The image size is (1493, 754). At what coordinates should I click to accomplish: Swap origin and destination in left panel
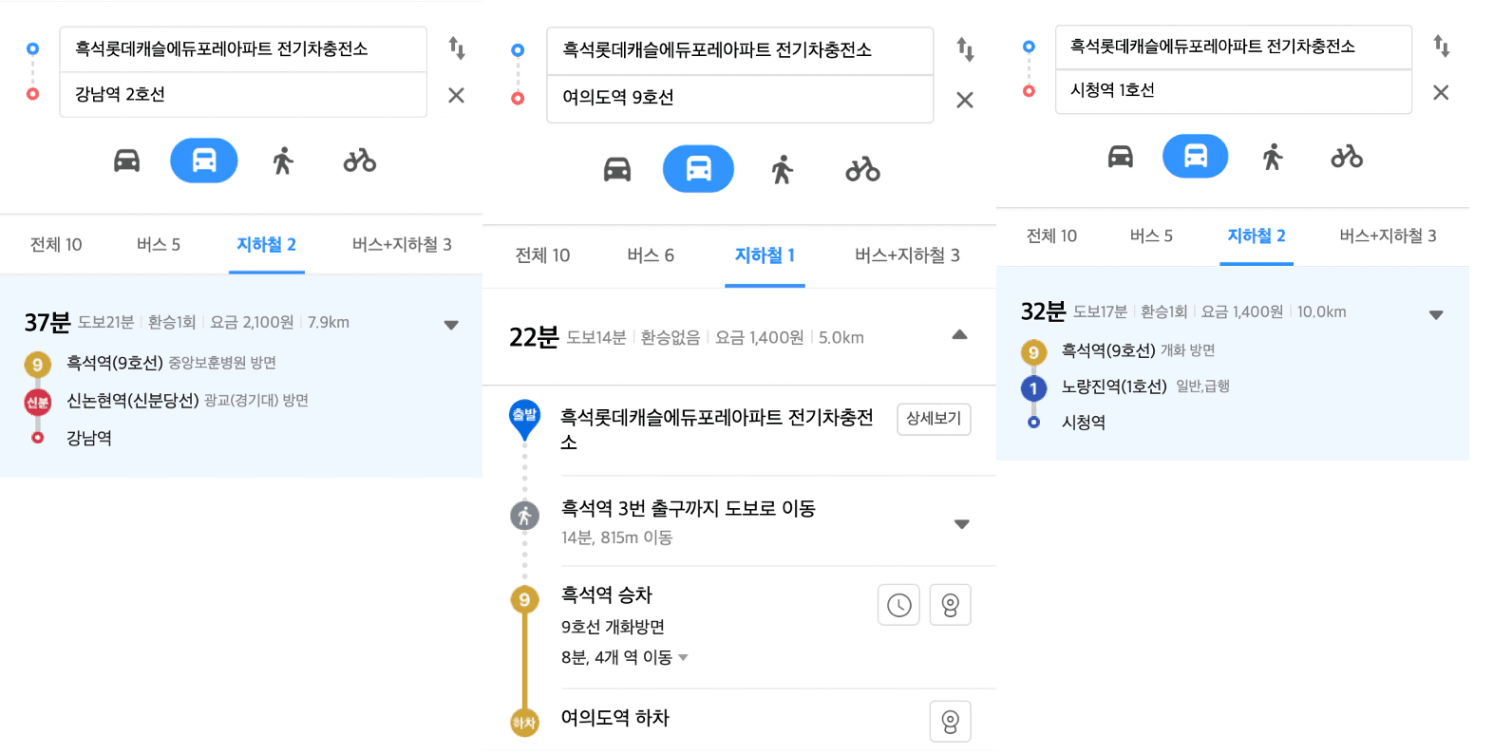(x=456, y=47)
